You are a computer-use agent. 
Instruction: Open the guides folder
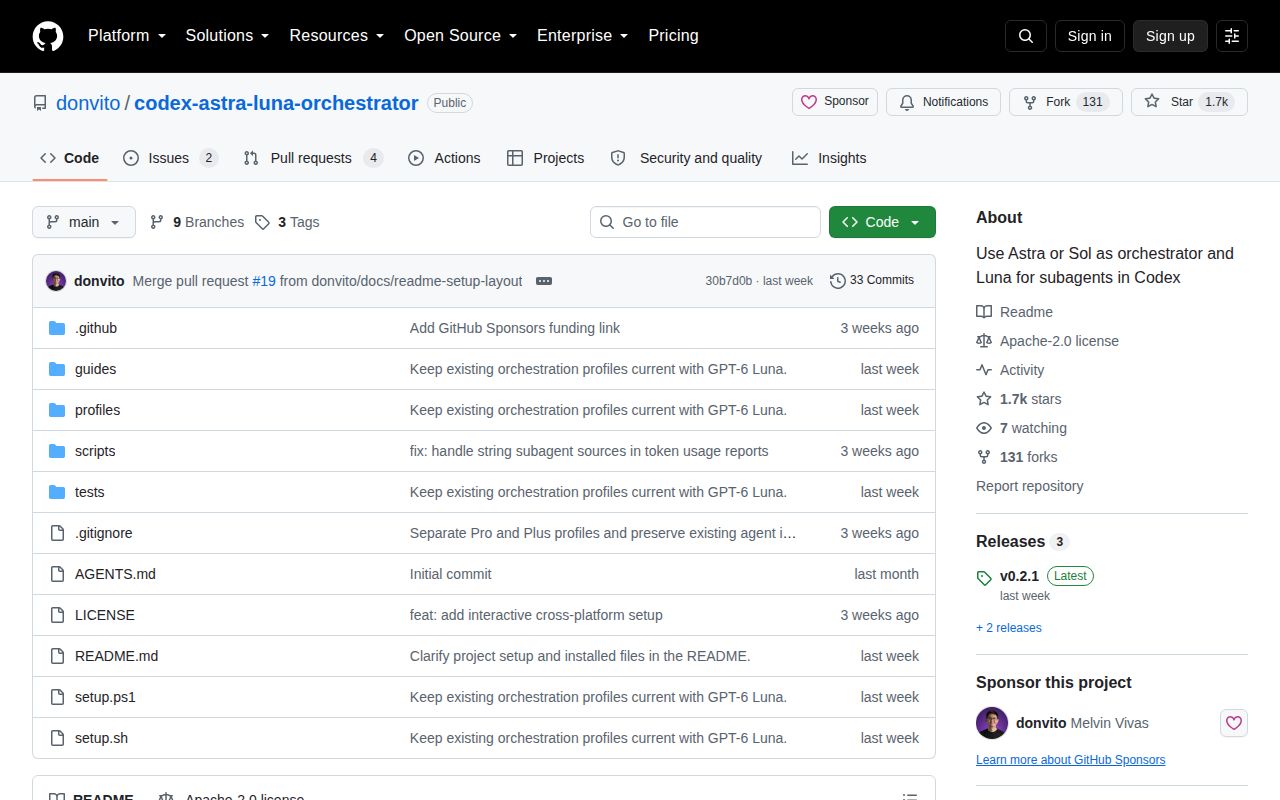click(x=95, y=369)
